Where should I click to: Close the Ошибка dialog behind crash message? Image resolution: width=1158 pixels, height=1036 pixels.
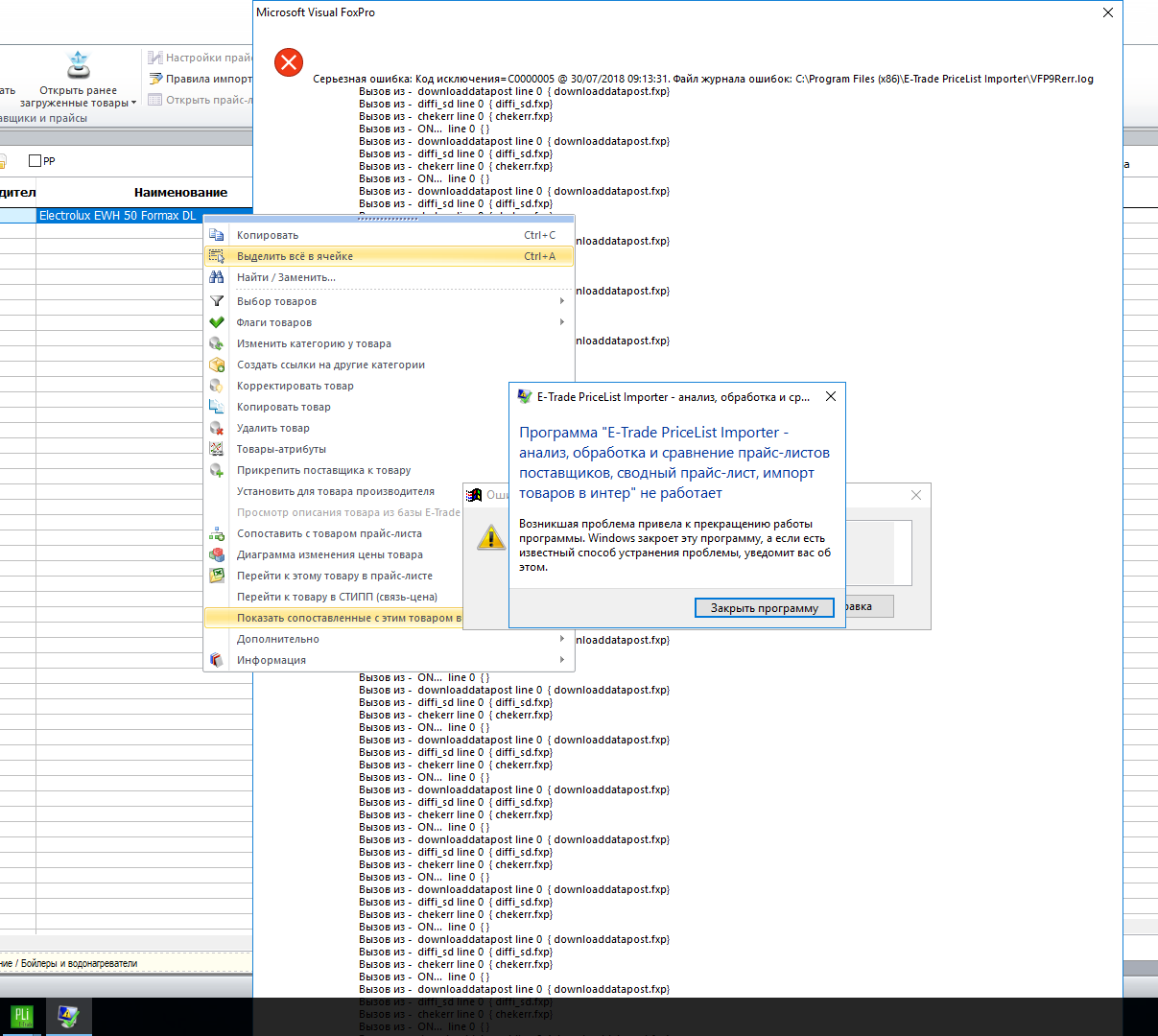click(x=916, y=495)
